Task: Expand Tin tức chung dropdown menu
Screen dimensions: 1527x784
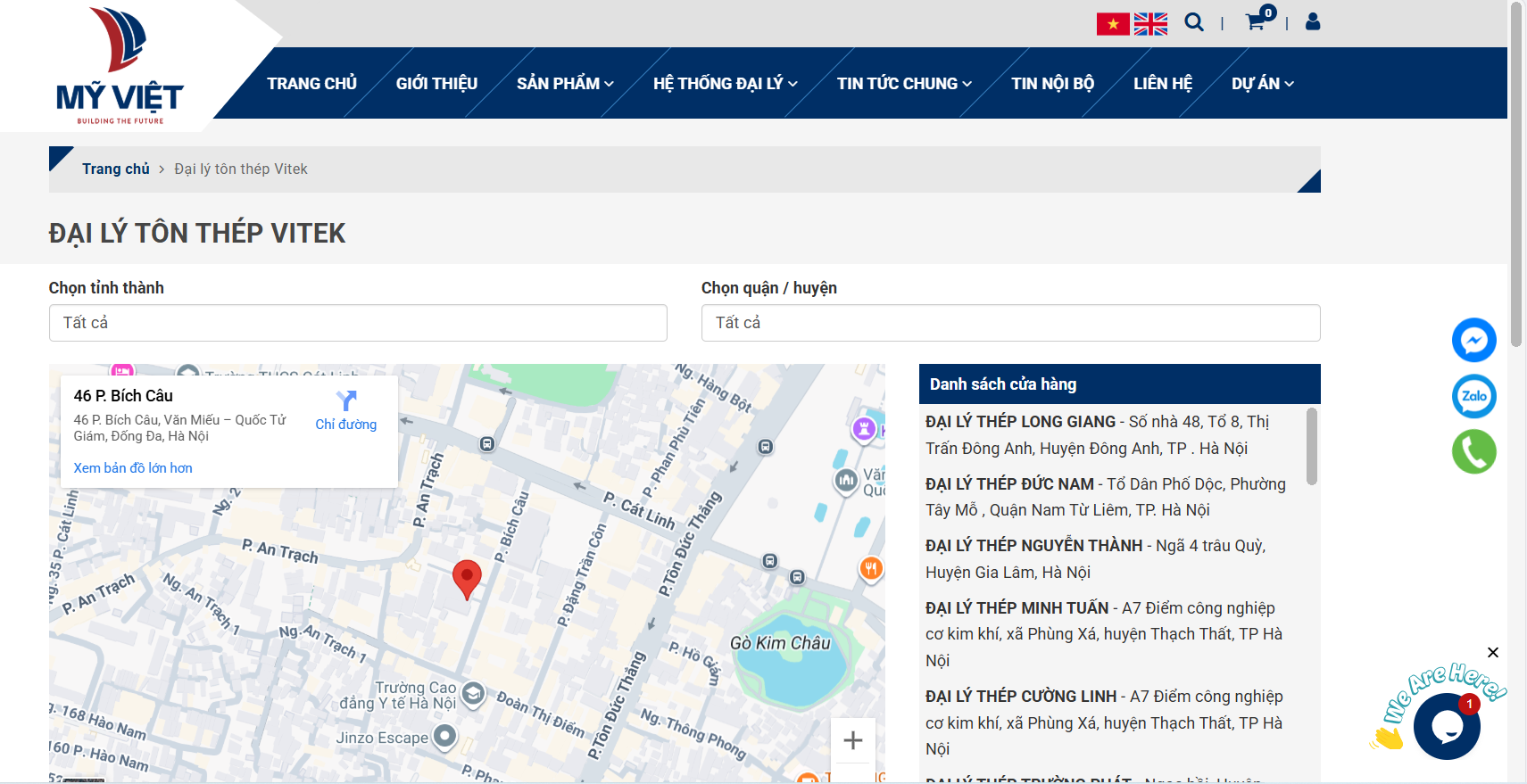Action: click(x=904, y=83)
